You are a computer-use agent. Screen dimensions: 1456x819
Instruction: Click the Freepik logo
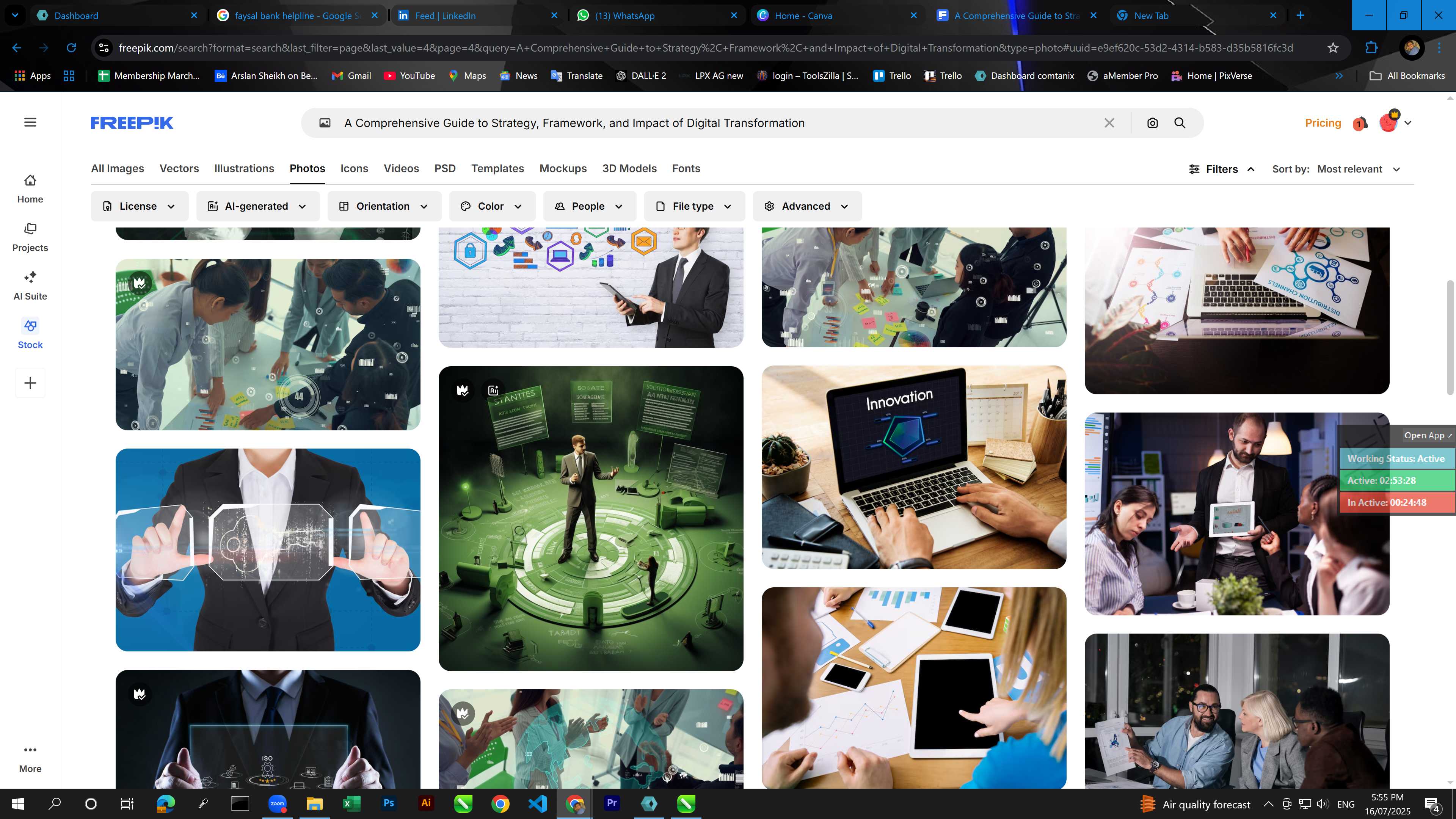point(132,122)
